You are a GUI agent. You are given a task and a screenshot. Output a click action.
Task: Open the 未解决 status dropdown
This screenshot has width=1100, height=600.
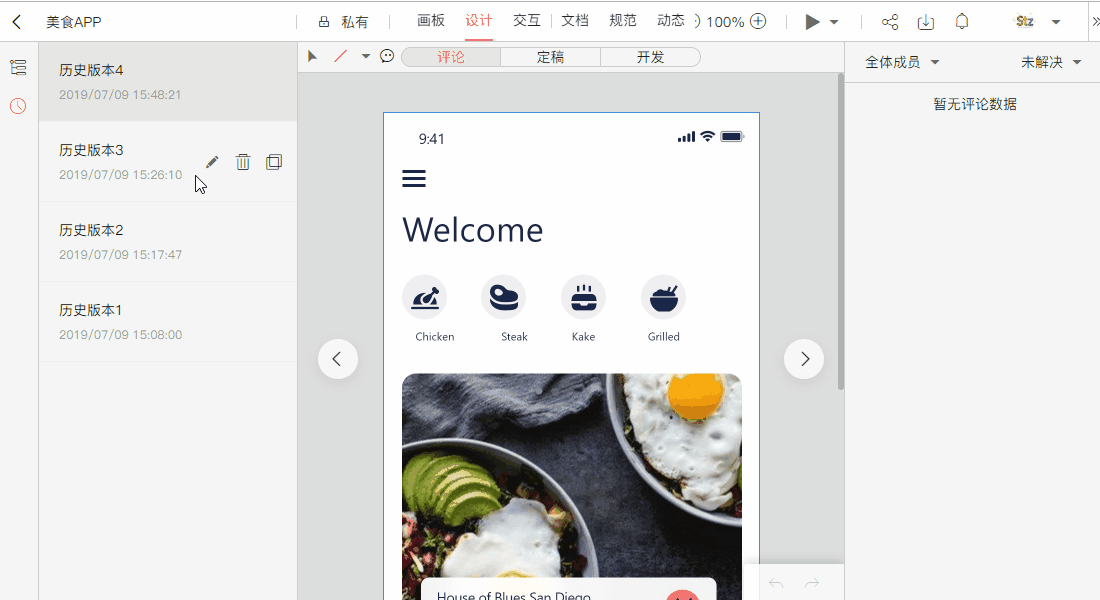pyautogui.click(x=1051, y=62)
